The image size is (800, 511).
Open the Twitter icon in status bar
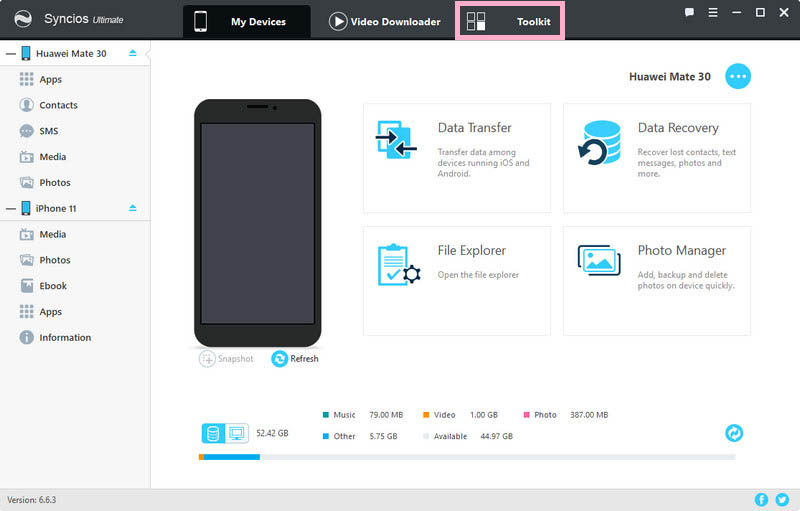point(782,500)
